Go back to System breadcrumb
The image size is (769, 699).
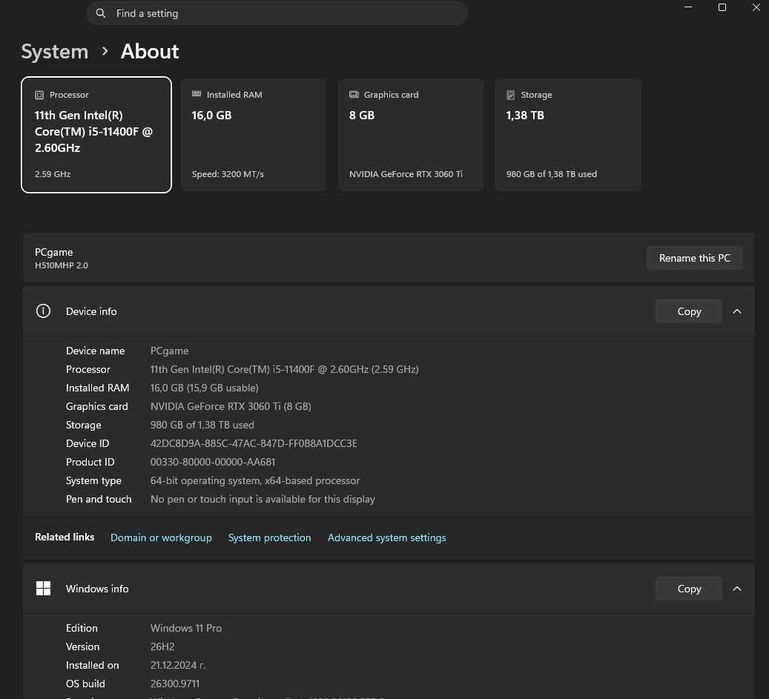pyautogui.click(x=54, y=52)
